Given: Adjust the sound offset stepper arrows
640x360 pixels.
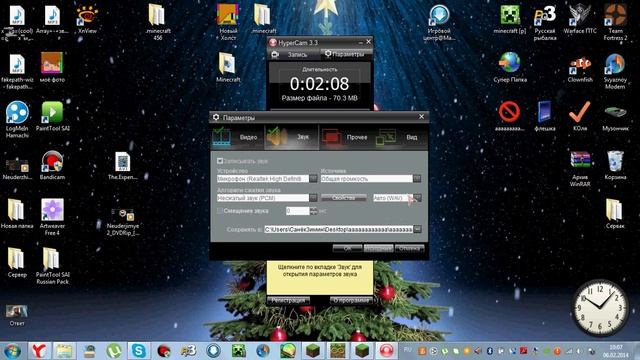Looking at the screenshot, I should (x=313, y=211).
